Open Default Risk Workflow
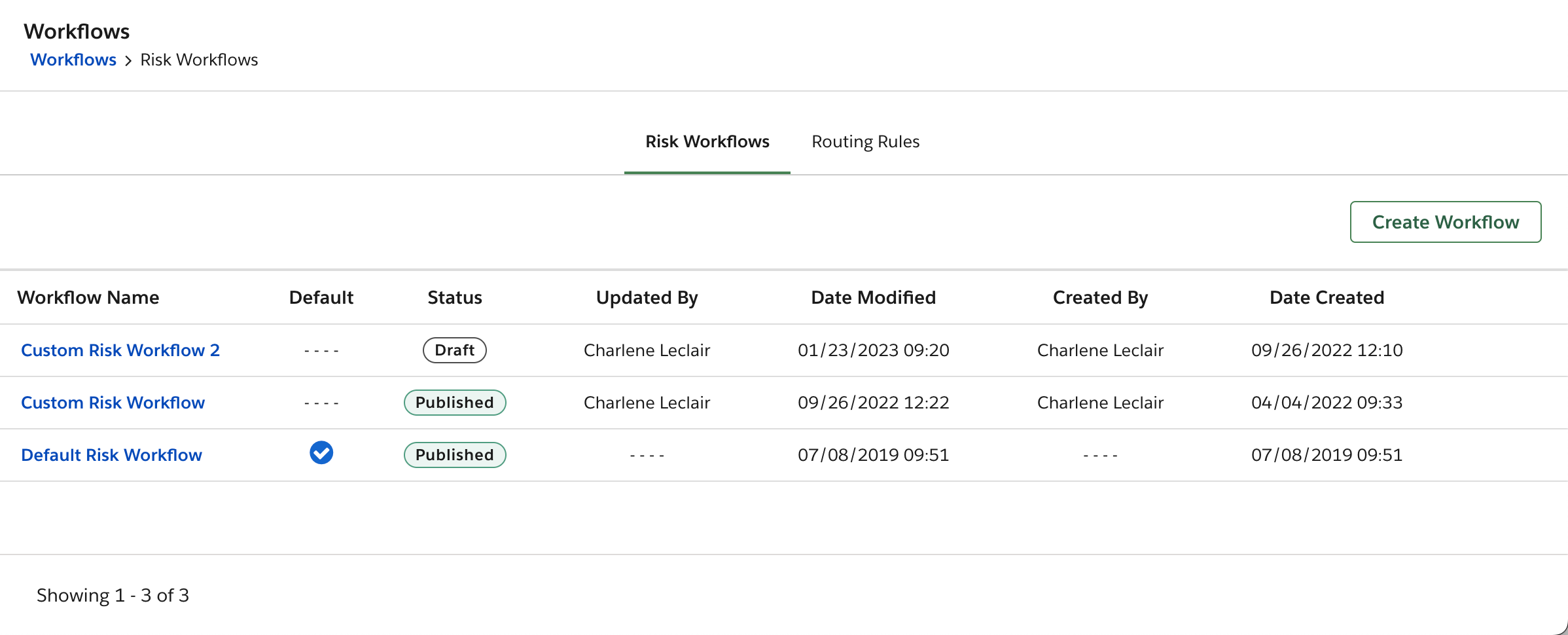Screen dimensions: 1568x635 111,454
